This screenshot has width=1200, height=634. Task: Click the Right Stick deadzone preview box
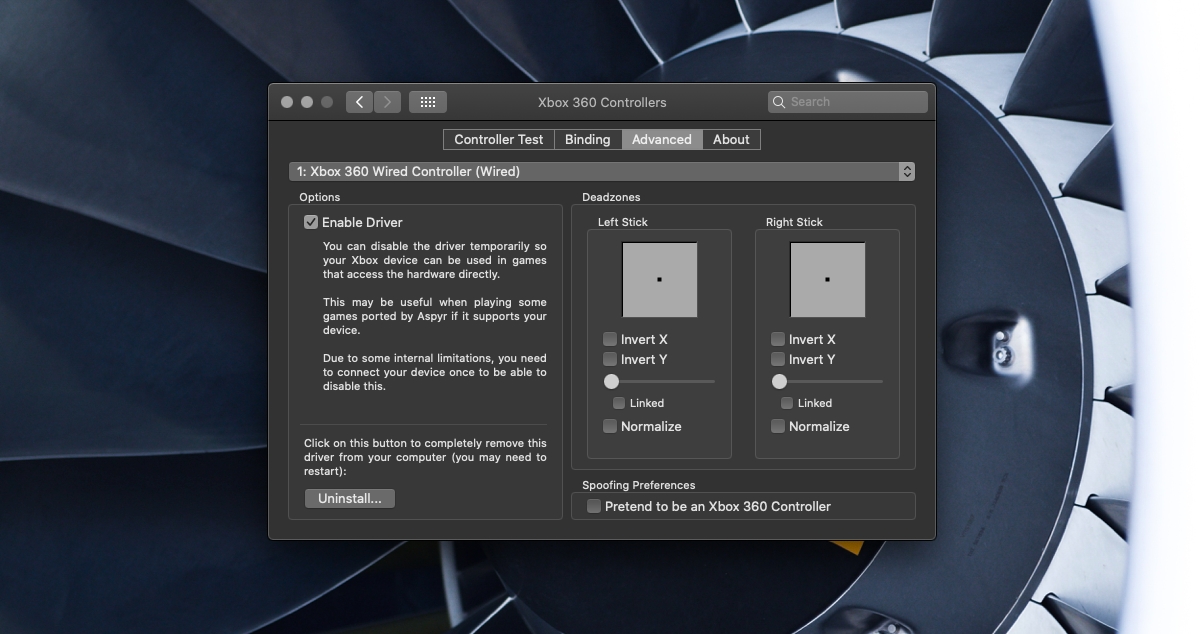point(828,280)
